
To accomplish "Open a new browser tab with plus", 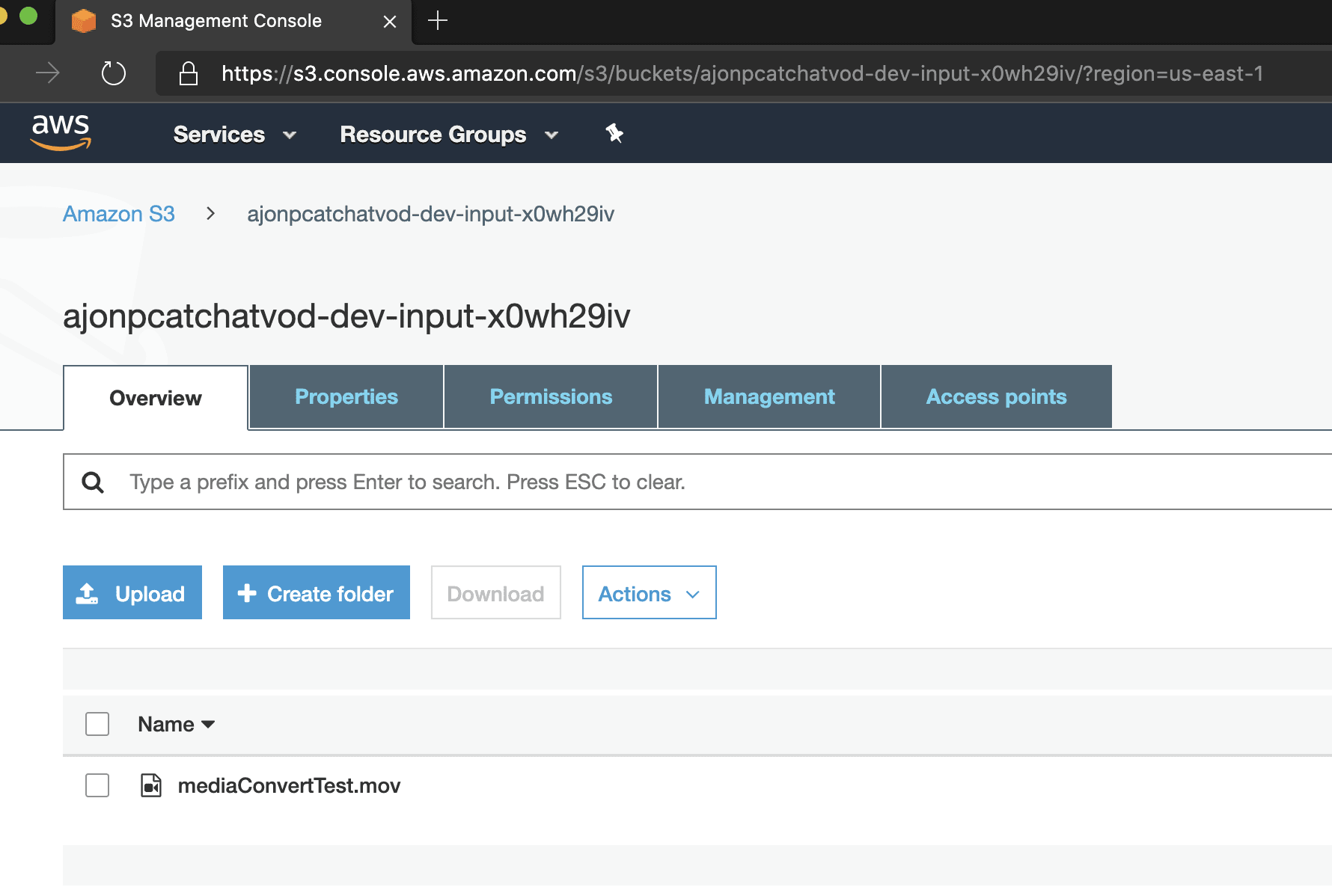I will pos(438,21).
